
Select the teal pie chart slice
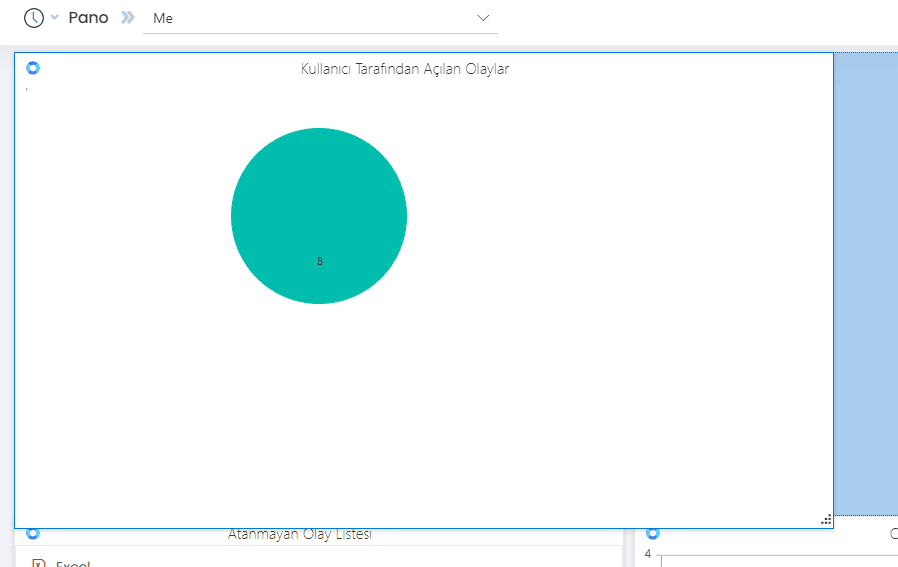[319, 216]
